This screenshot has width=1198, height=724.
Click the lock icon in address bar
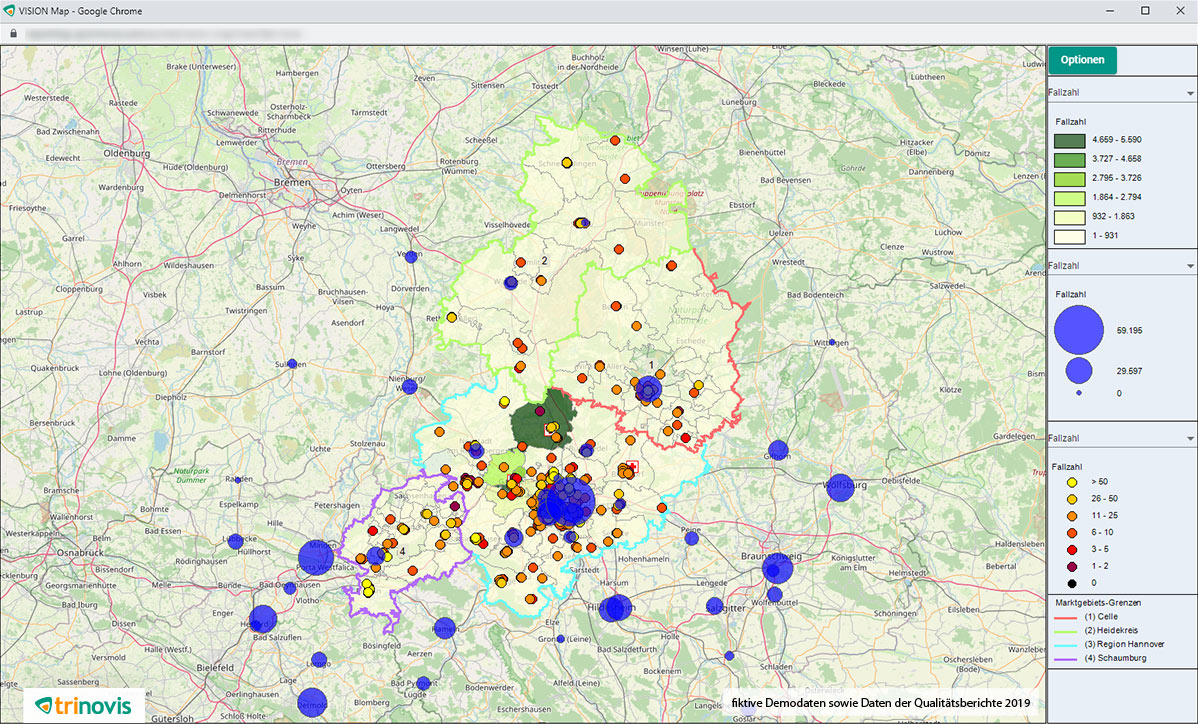pyautogui.click(x=13, y=32)
